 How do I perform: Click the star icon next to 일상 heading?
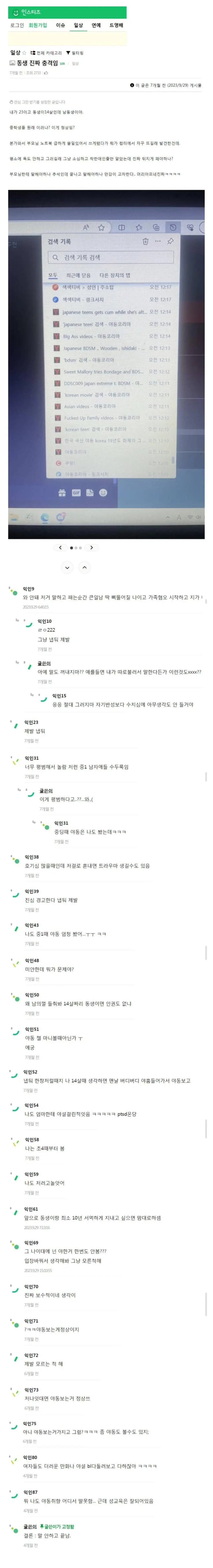[25, 53]
